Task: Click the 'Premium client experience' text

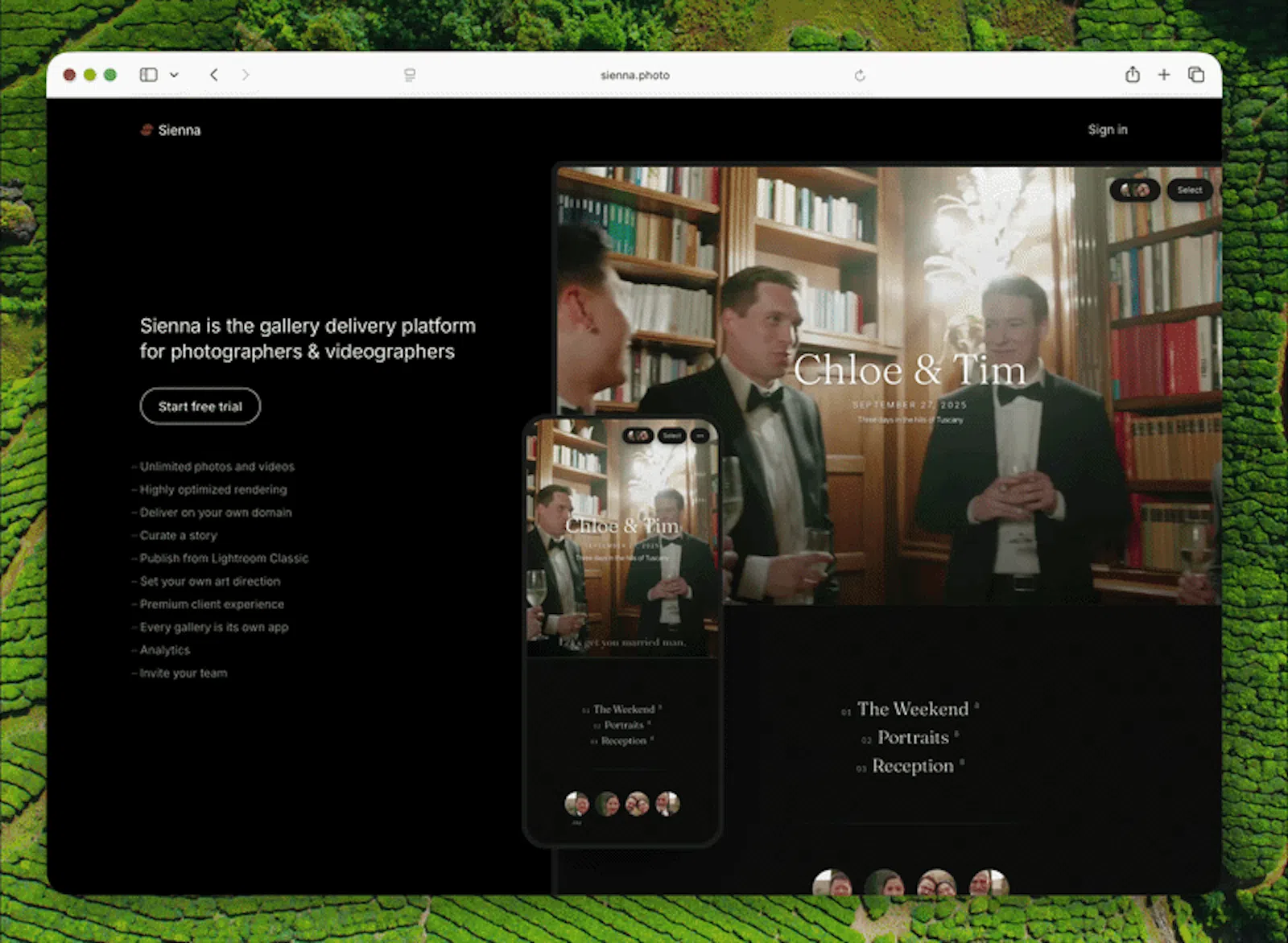Action: [212, 604]
